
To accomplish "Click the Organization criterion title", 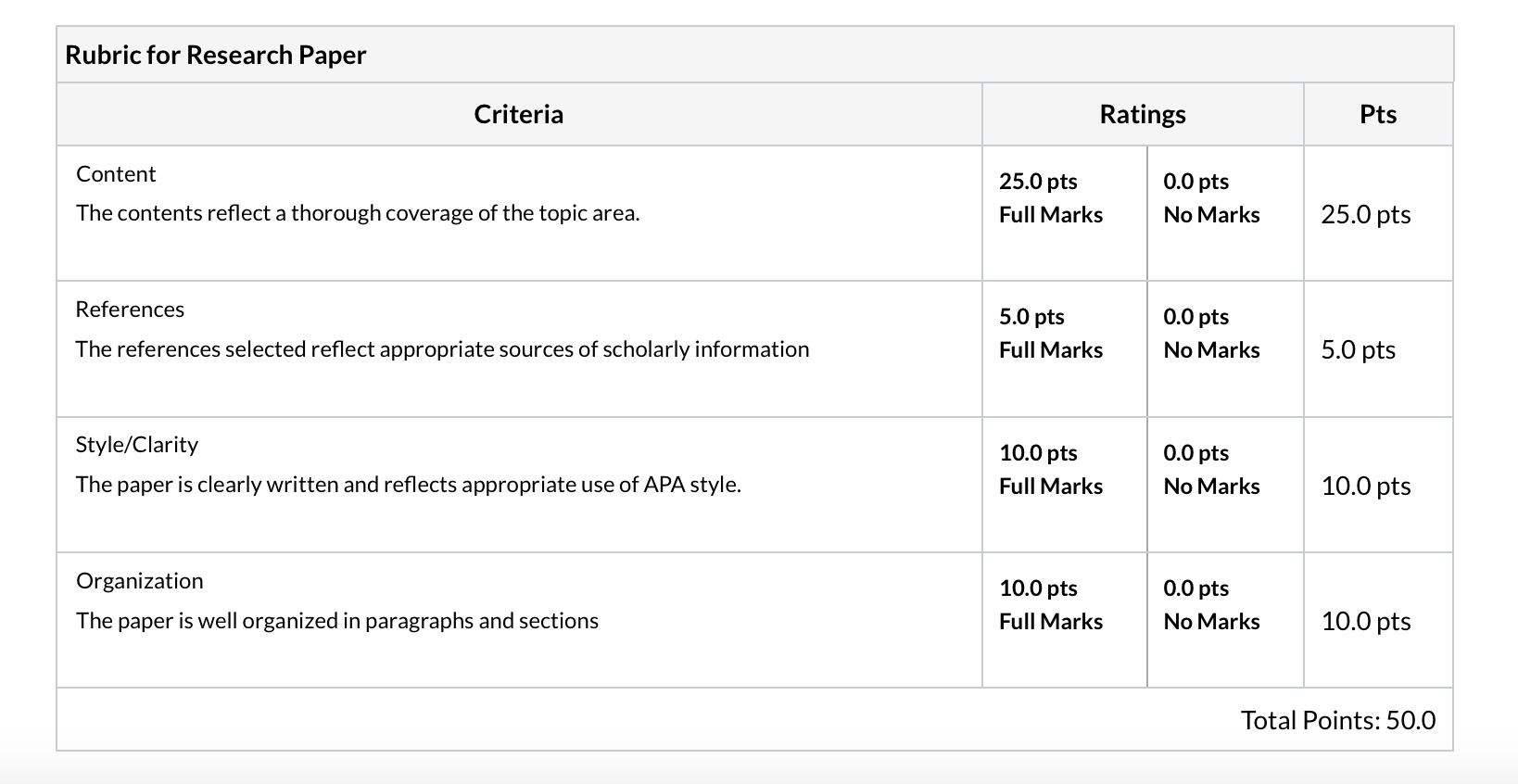I will 140,581.
